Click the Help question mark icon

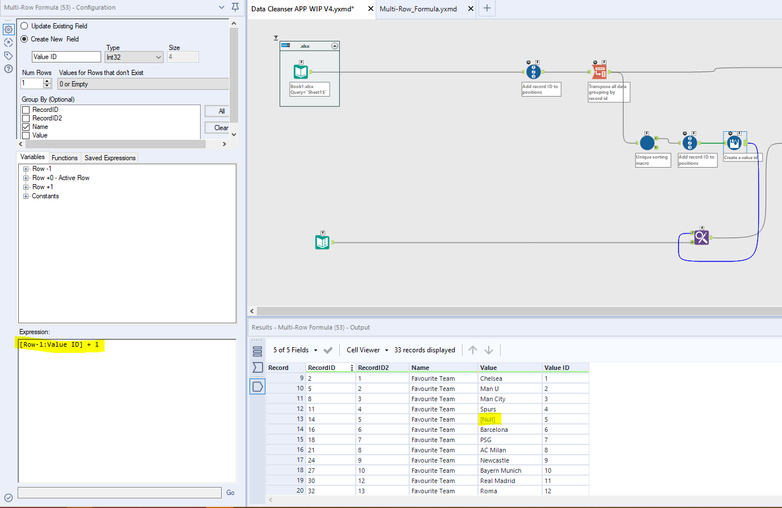8,69
